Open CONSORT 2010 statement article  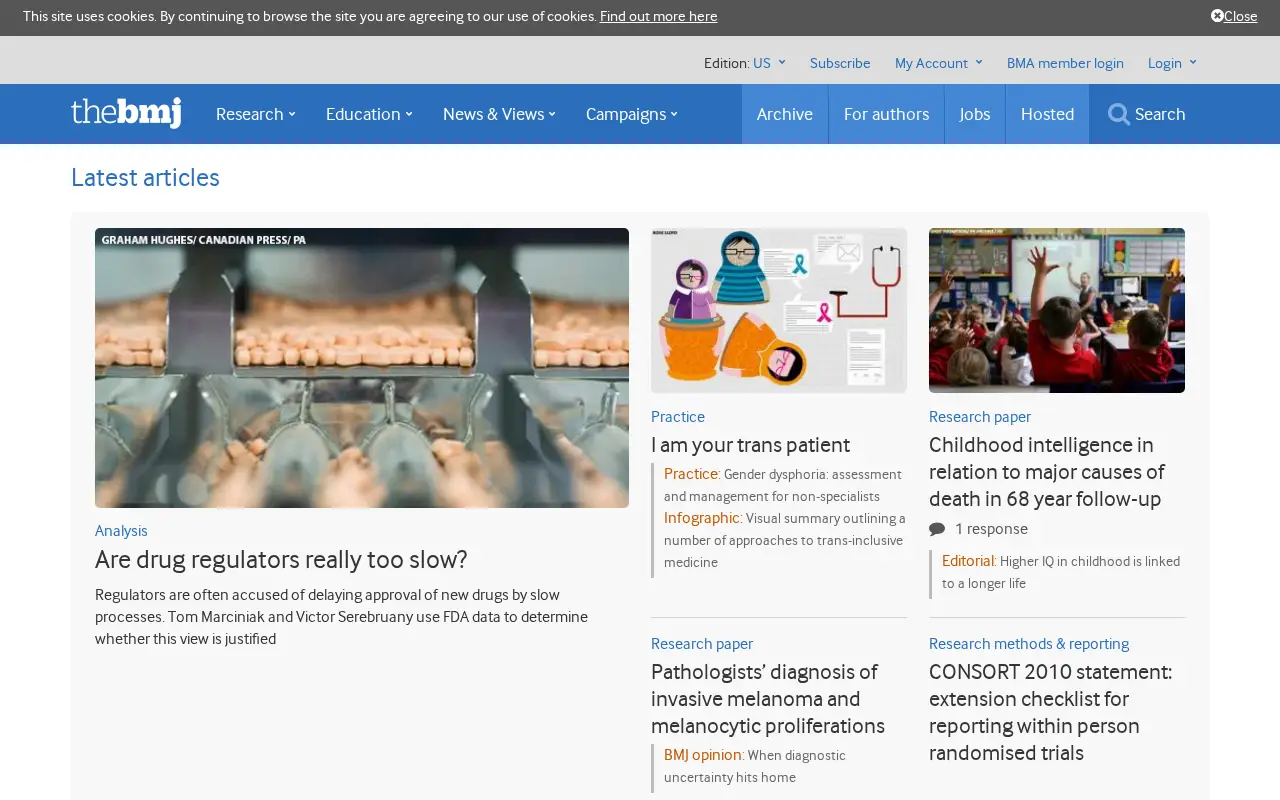[1050, 712]
